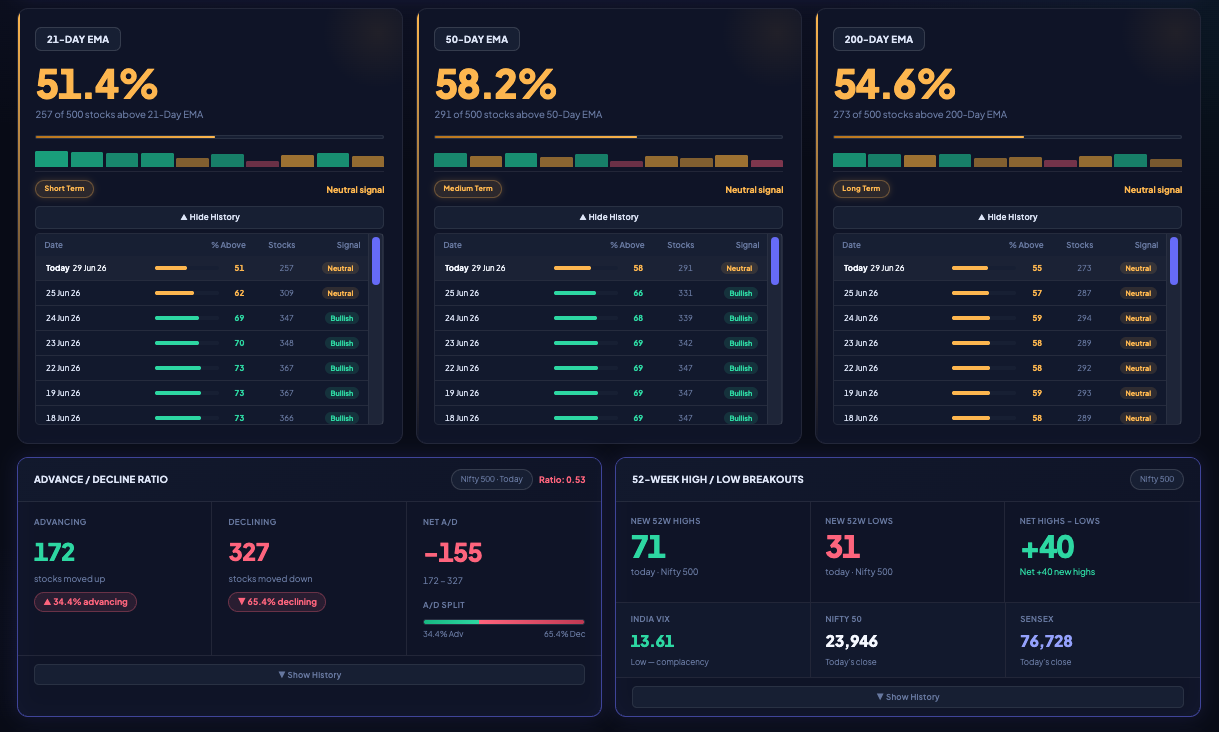Click the 50-DAY EMA label badge
This screenshot has width=1219, height=732.
pos(477,39)
